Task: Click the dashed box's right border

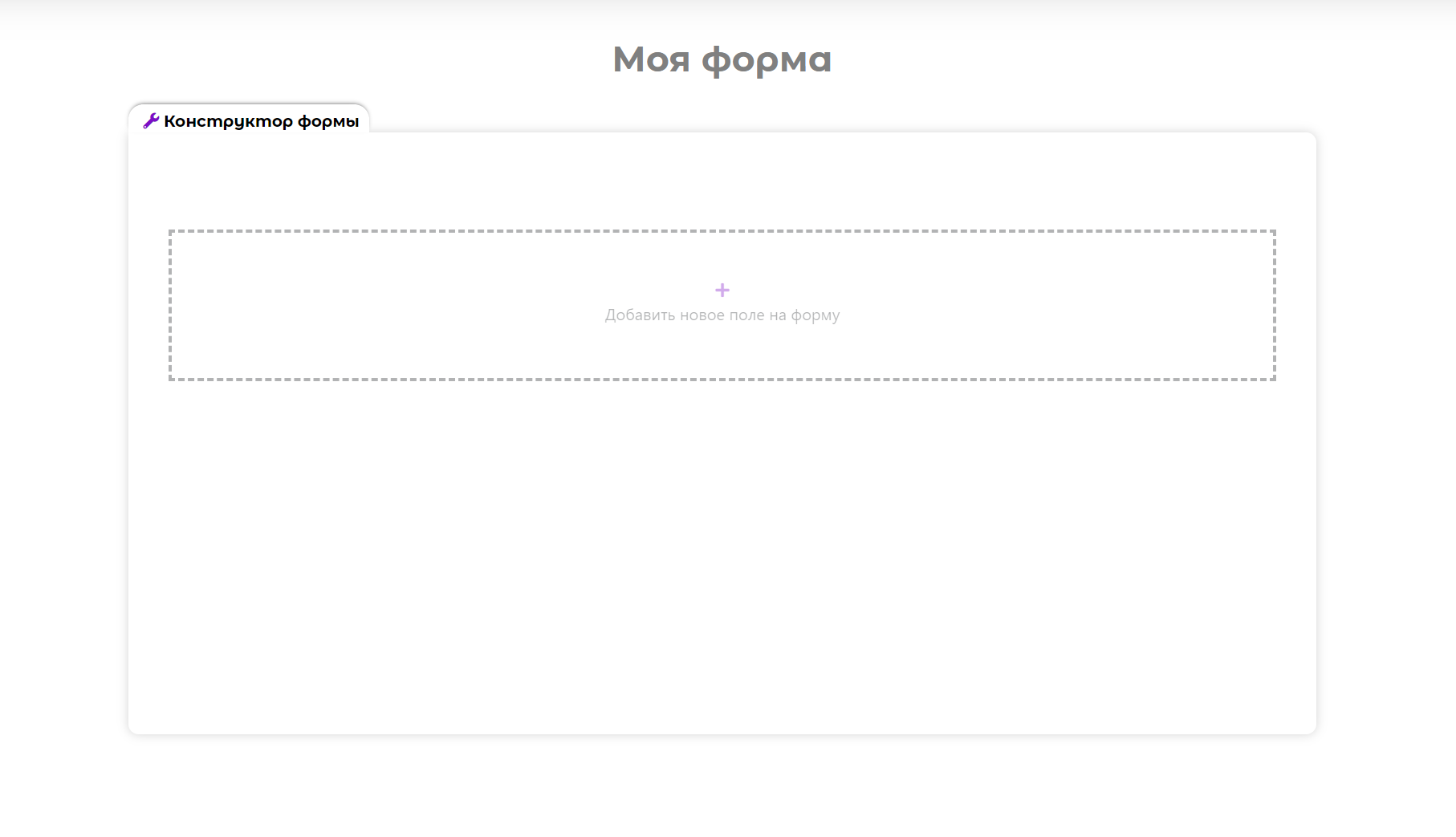Action: [1274, 305]
